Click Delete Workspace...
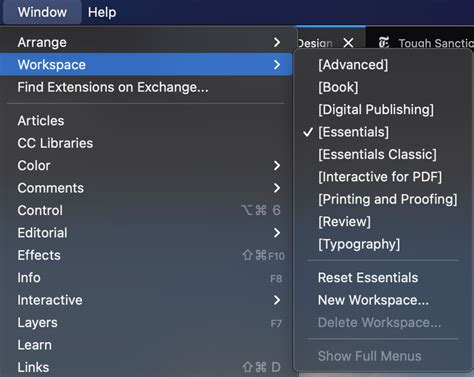The height and width of the screenshot is (377, 474). (x=383, y=323)
